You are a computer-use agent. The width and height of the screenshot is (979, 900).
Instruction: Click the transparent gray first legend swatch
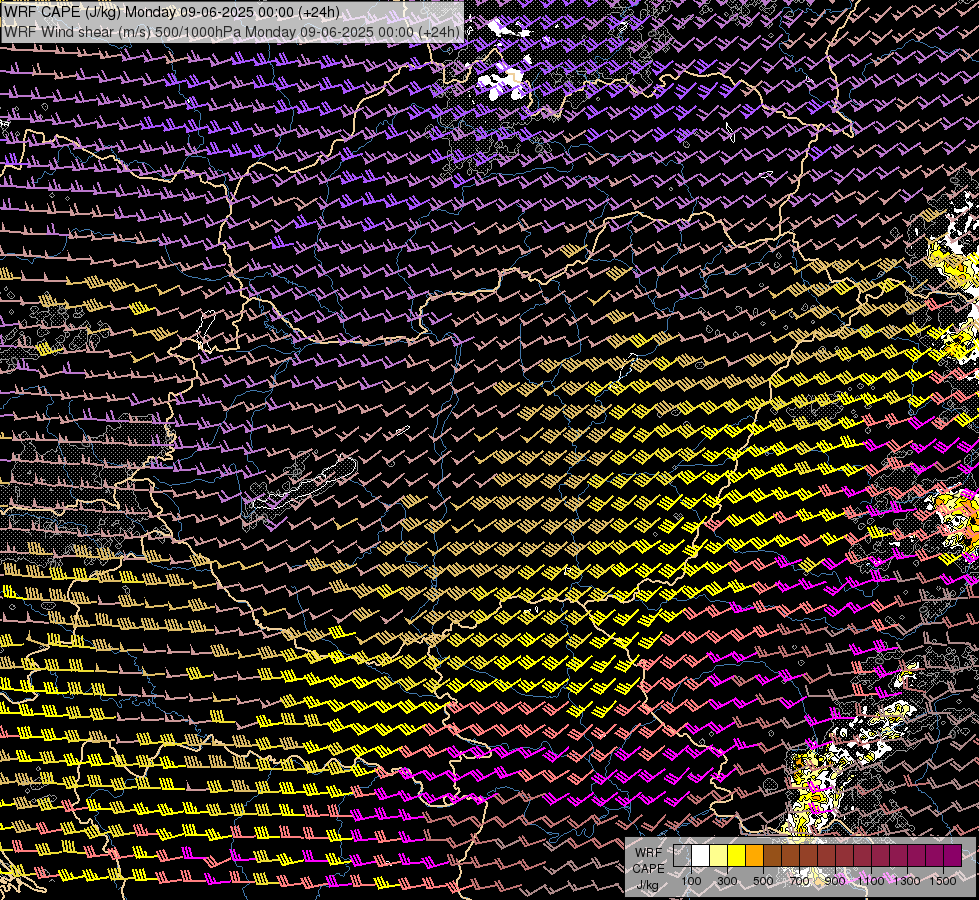(x=682, y=855)
